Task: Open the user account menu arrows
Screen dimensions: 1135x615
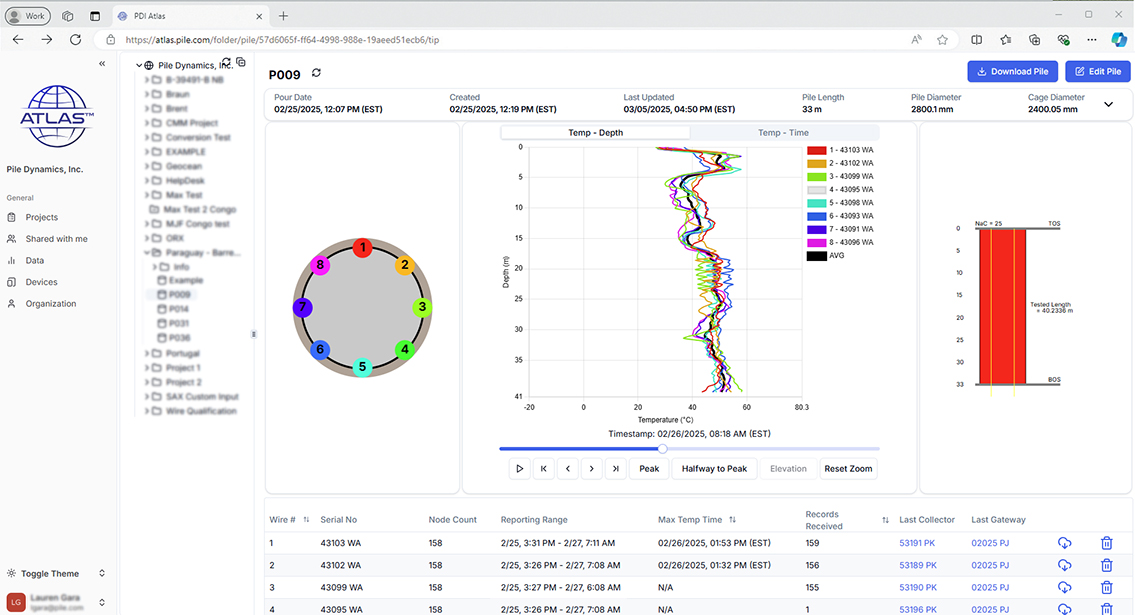Action: [102, 602]
